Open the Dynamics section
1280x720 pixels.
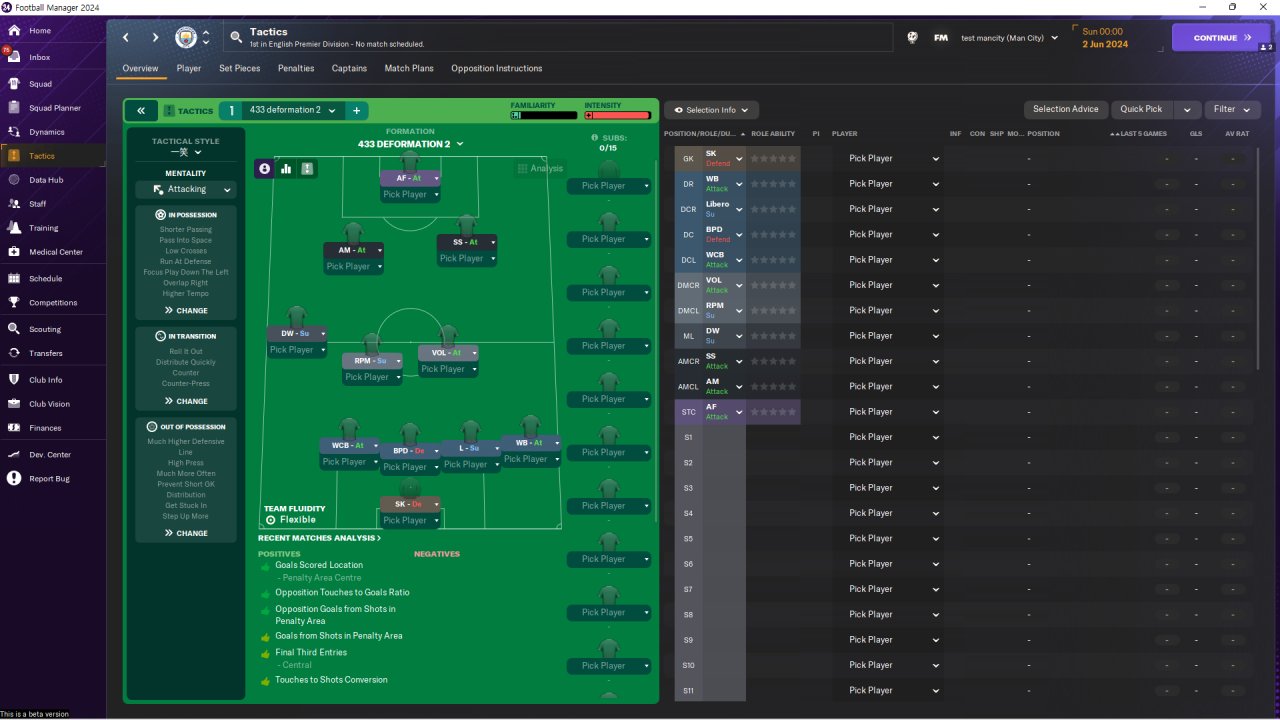tap(46, 132)
